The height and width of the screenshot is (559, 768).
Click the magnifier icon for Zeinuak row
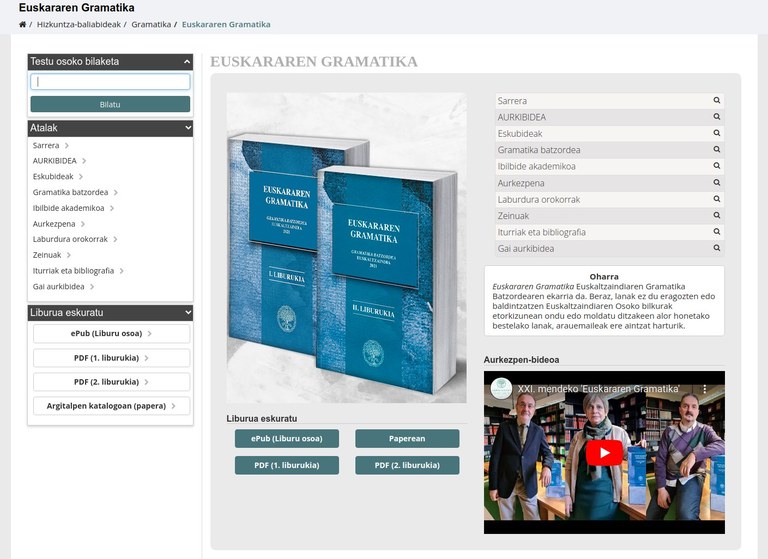coord(716,215)
